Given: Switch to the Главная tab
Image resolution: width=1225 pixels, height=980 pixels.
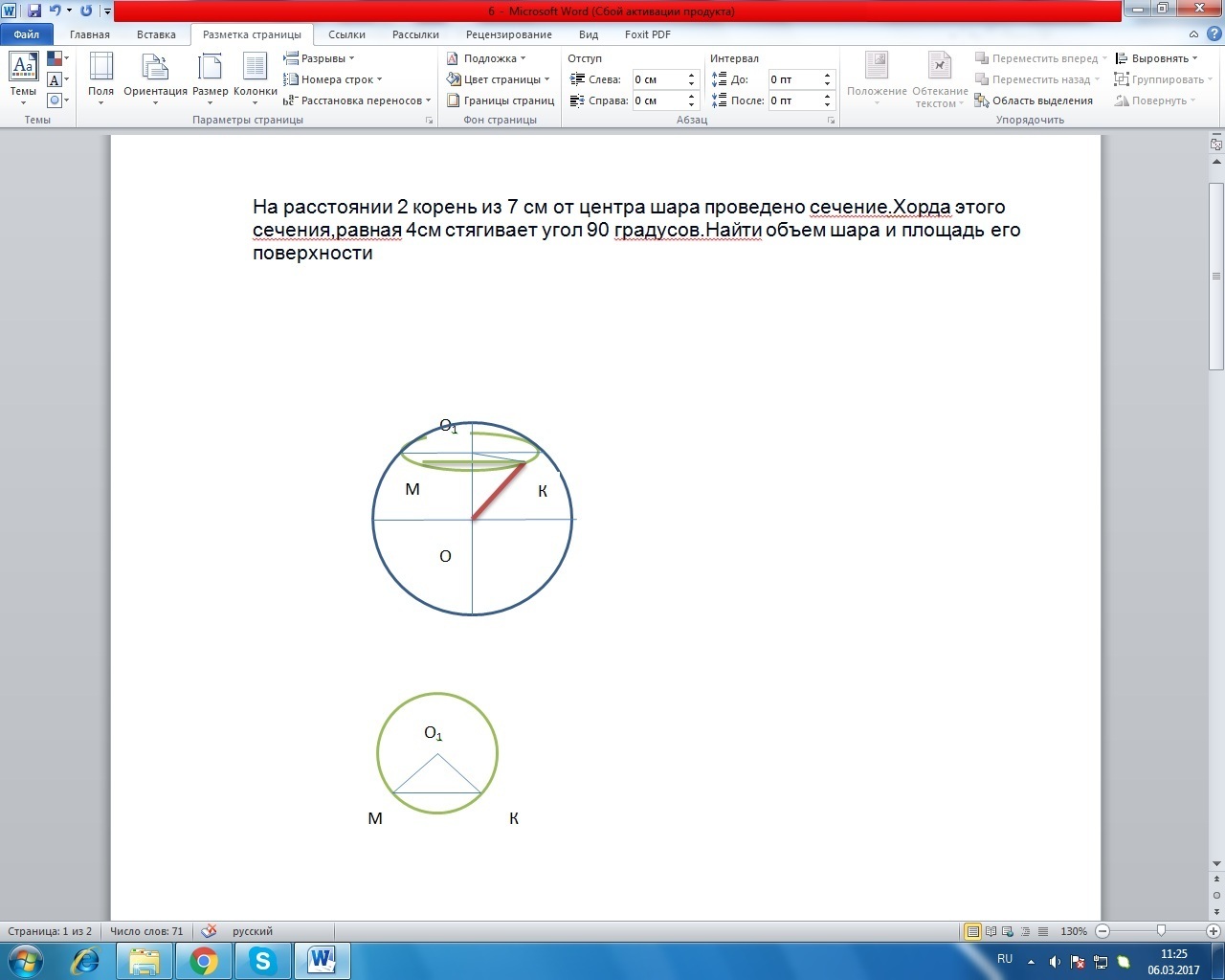Looking at the screenshot, I should [90, 34].
